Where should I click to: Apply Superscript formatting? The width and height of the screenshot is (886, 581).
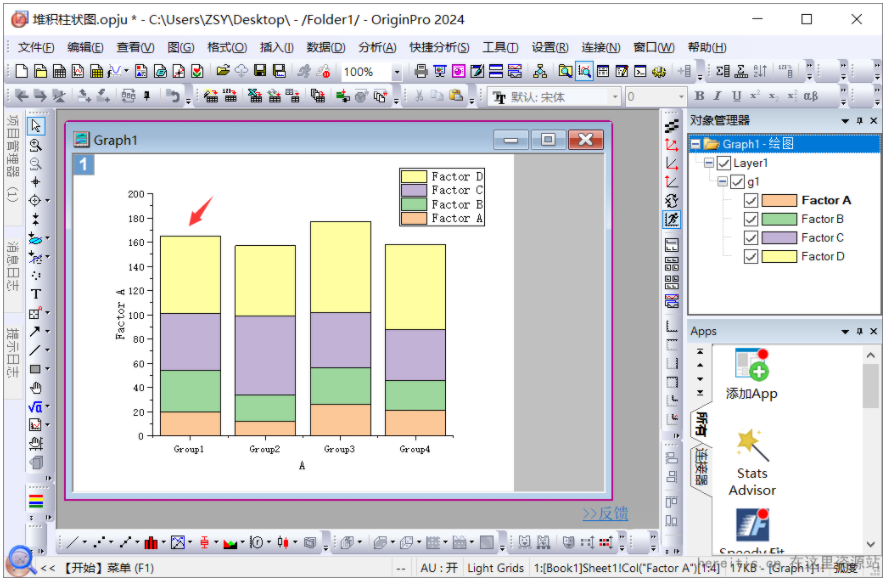point(755,96)
